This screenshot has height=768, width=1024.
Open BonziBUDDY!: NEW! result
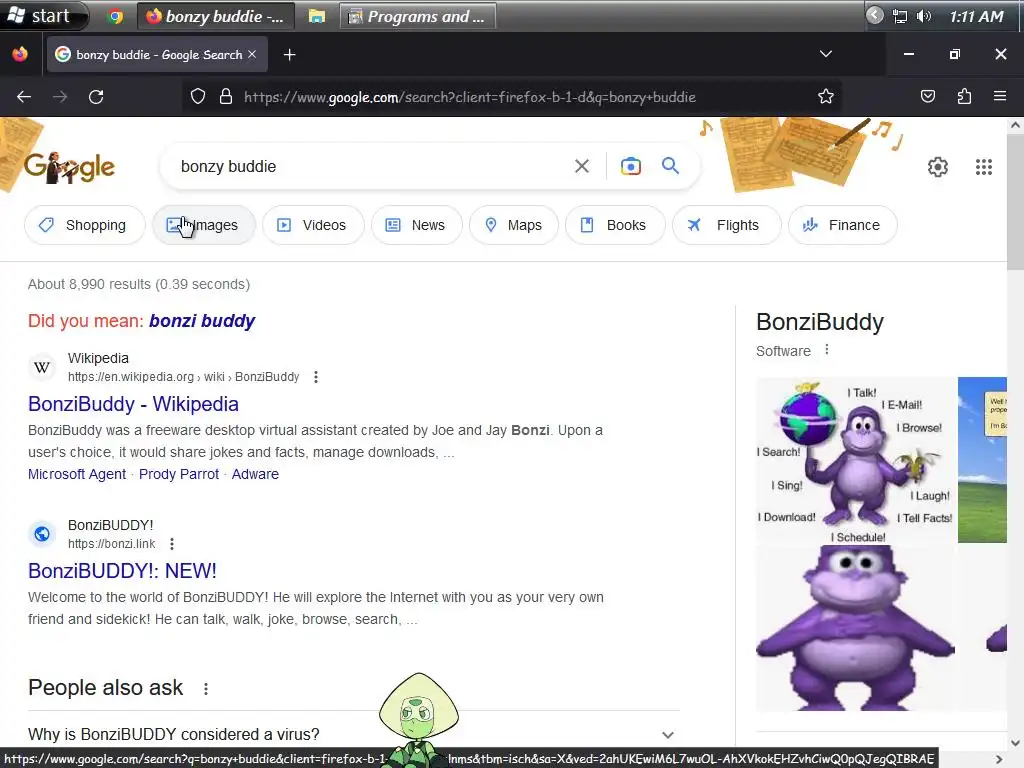tap(122, 571)
